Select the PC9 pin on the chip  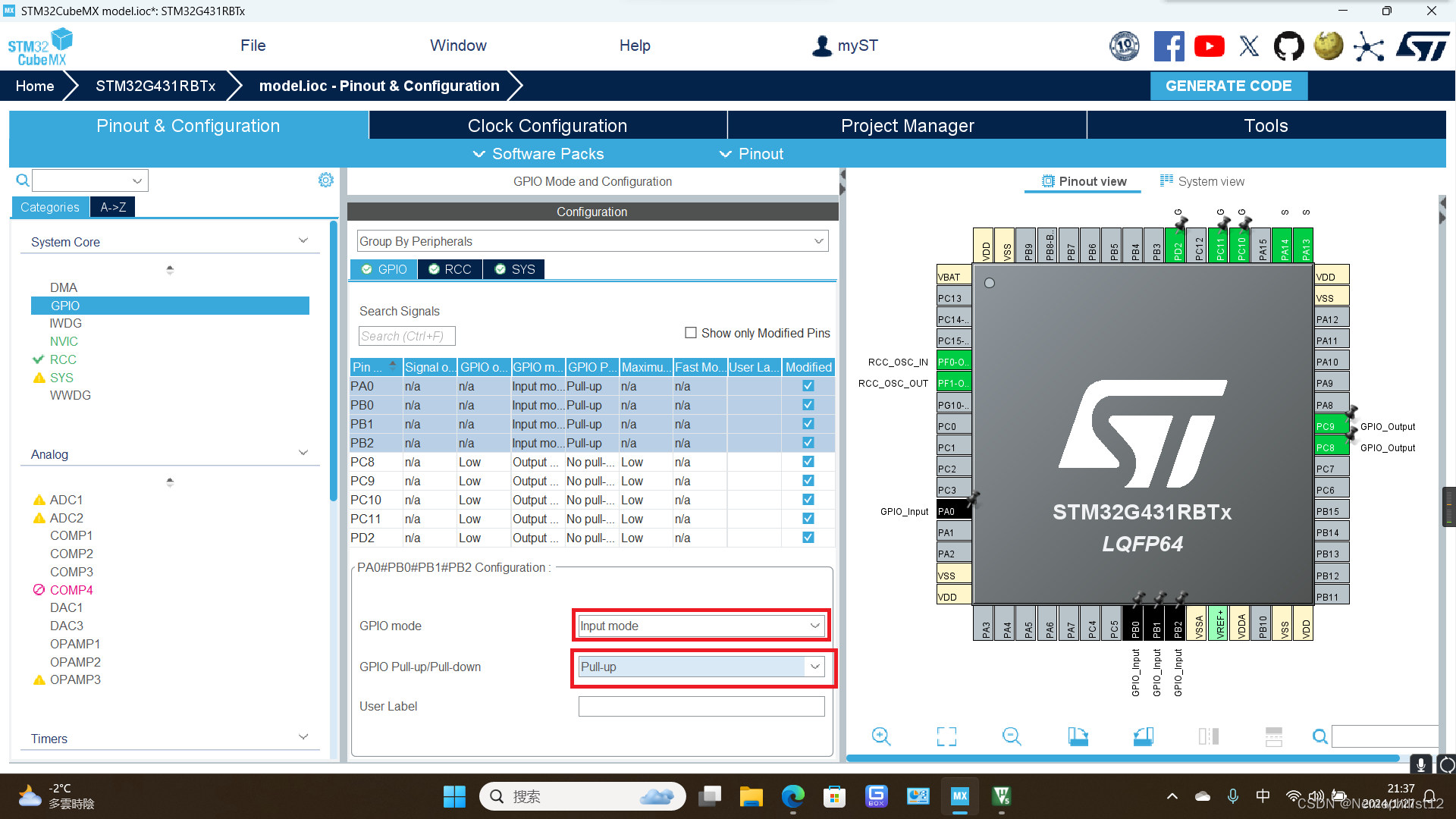(1331, 426)
